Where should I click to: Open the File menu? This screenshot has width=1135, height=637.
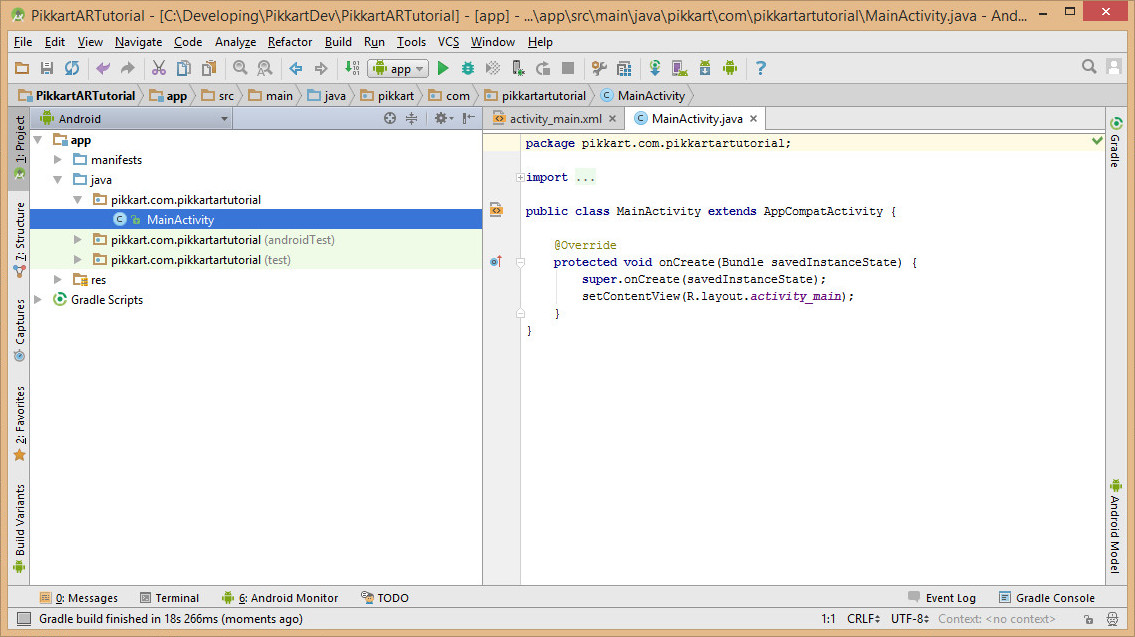point(23,42)
